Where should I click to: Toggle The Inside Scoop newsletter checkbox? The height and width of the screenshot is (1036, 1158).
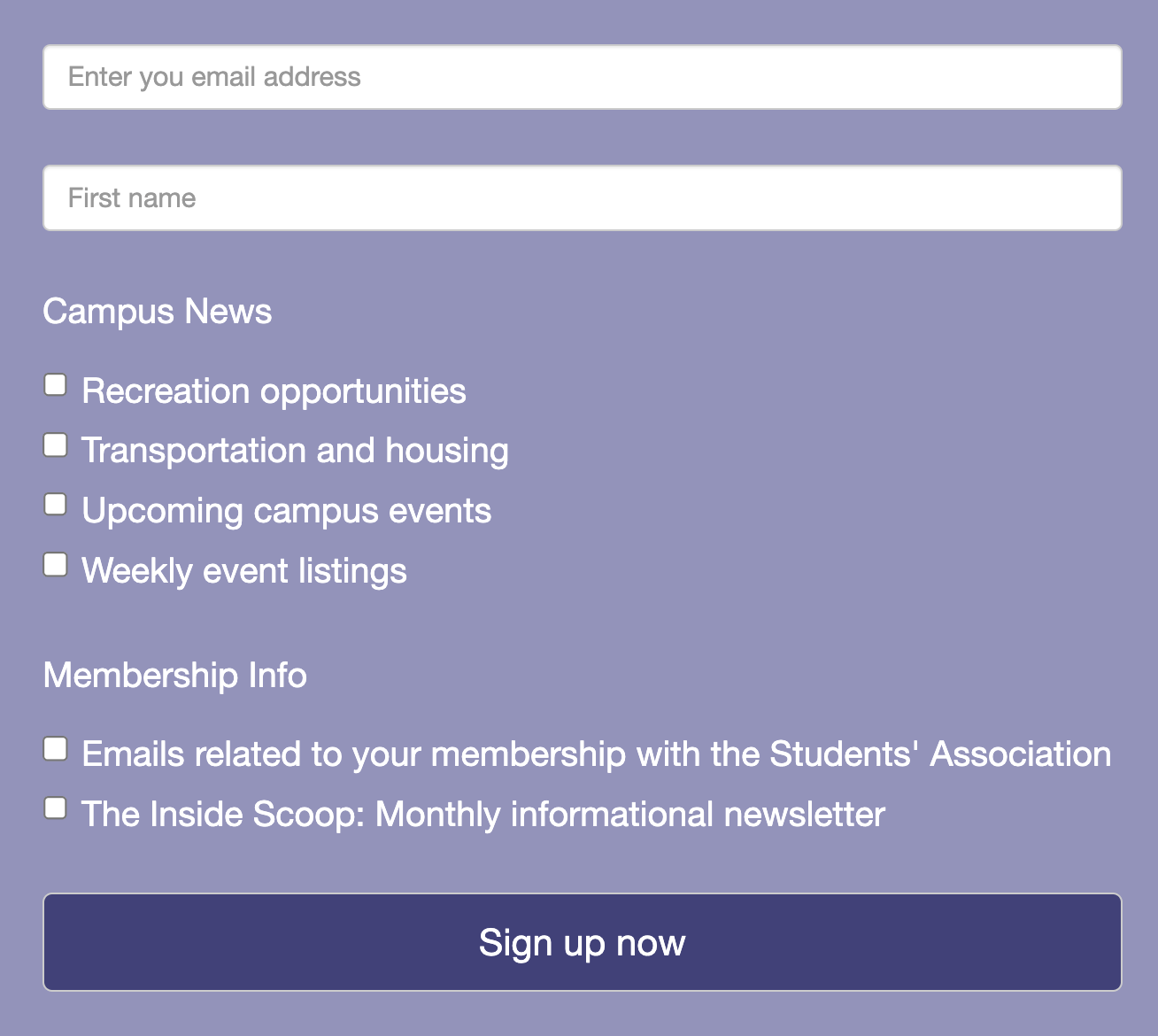pyautogui.click(x=56, y=808)
